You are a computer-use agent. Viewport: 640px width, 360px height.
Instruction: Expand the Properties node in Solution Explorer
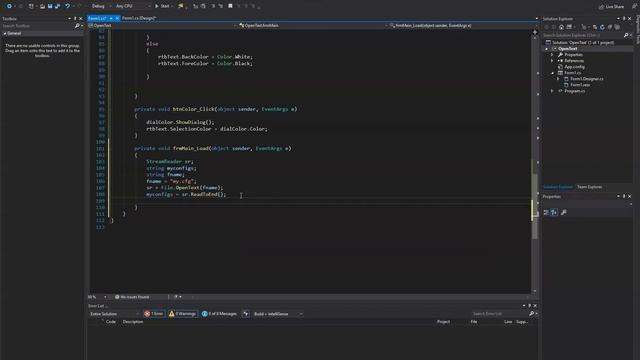[x=552, y=55]
